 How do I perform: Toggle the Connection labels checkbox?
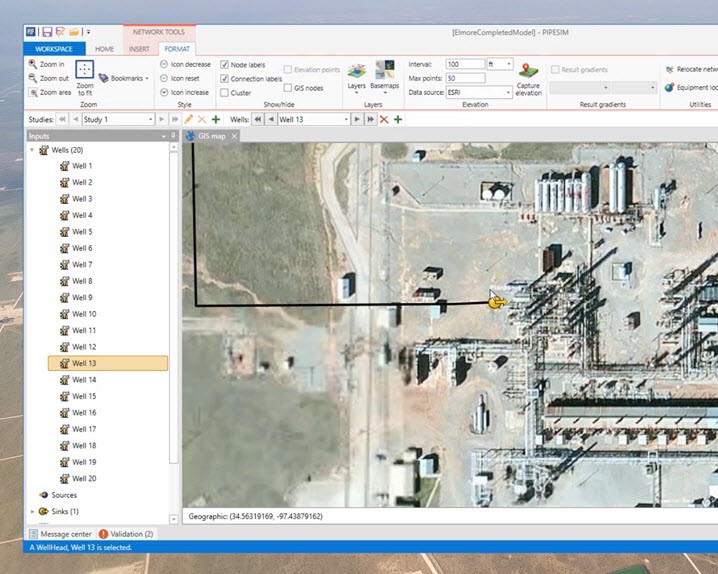point(225,78)
